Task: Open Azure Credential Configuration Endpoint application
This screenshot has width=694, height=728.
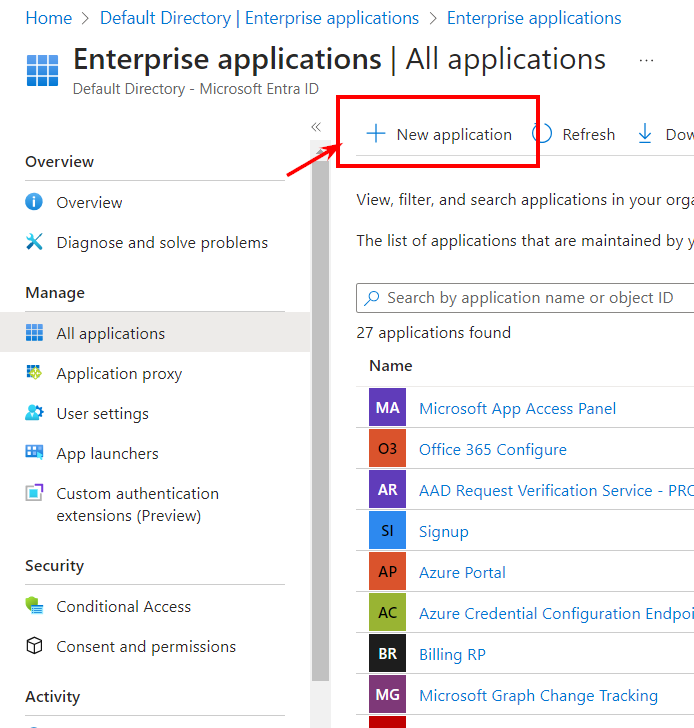Action: coord(556,613)
